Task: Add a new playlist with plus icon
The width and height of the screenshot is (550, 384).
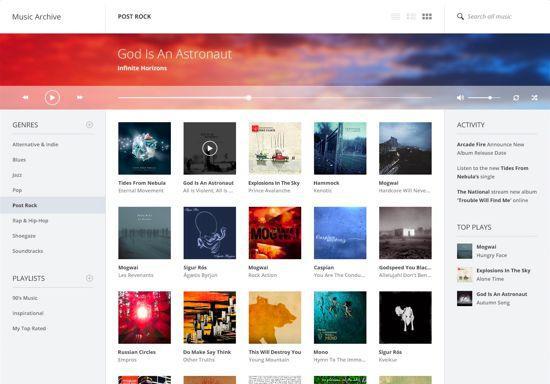Action: pyautogui.click(x=89, y=278)
